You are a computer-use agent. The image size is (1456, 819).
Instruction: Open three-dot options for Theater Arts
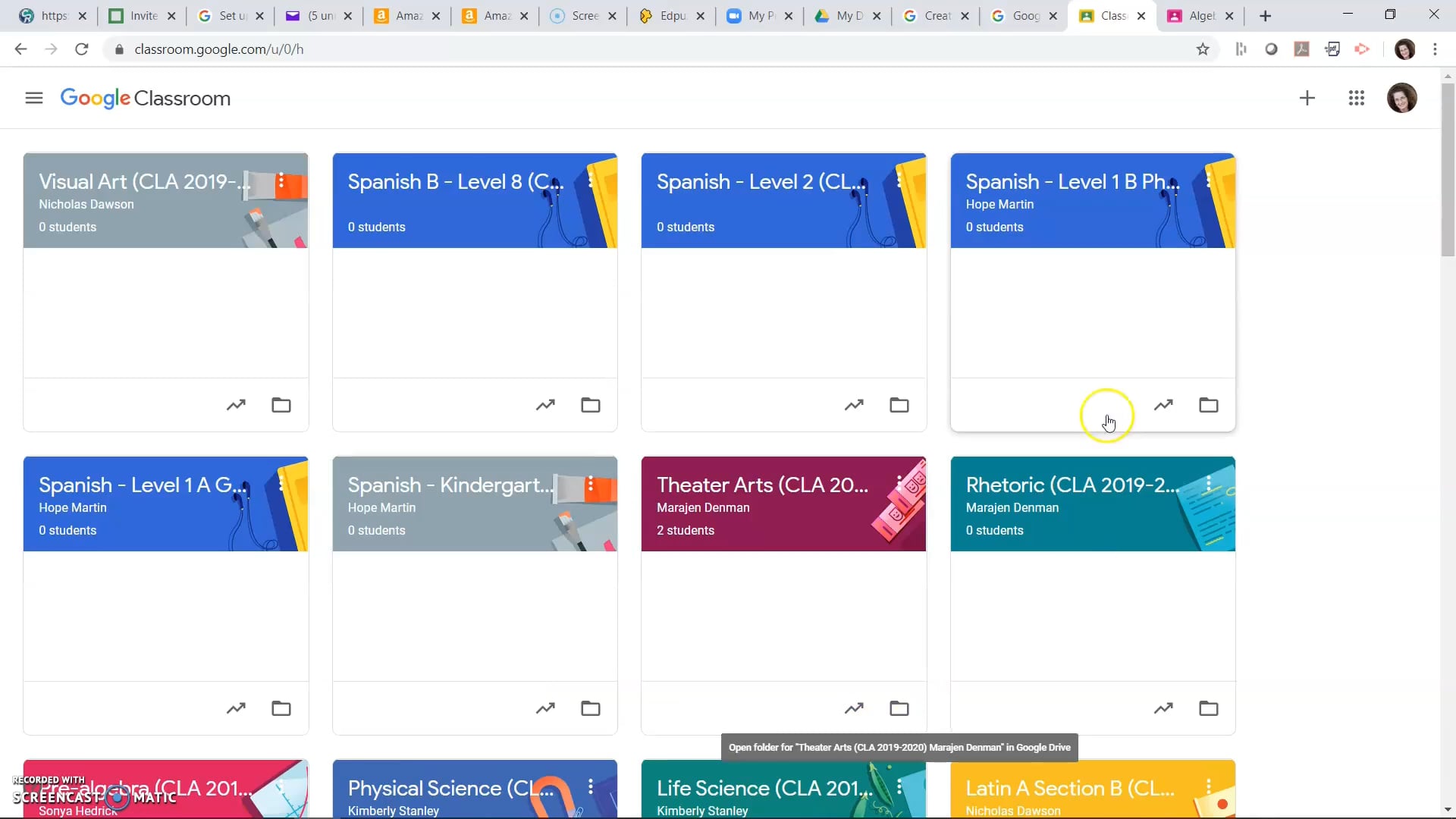tap(899, 484)
